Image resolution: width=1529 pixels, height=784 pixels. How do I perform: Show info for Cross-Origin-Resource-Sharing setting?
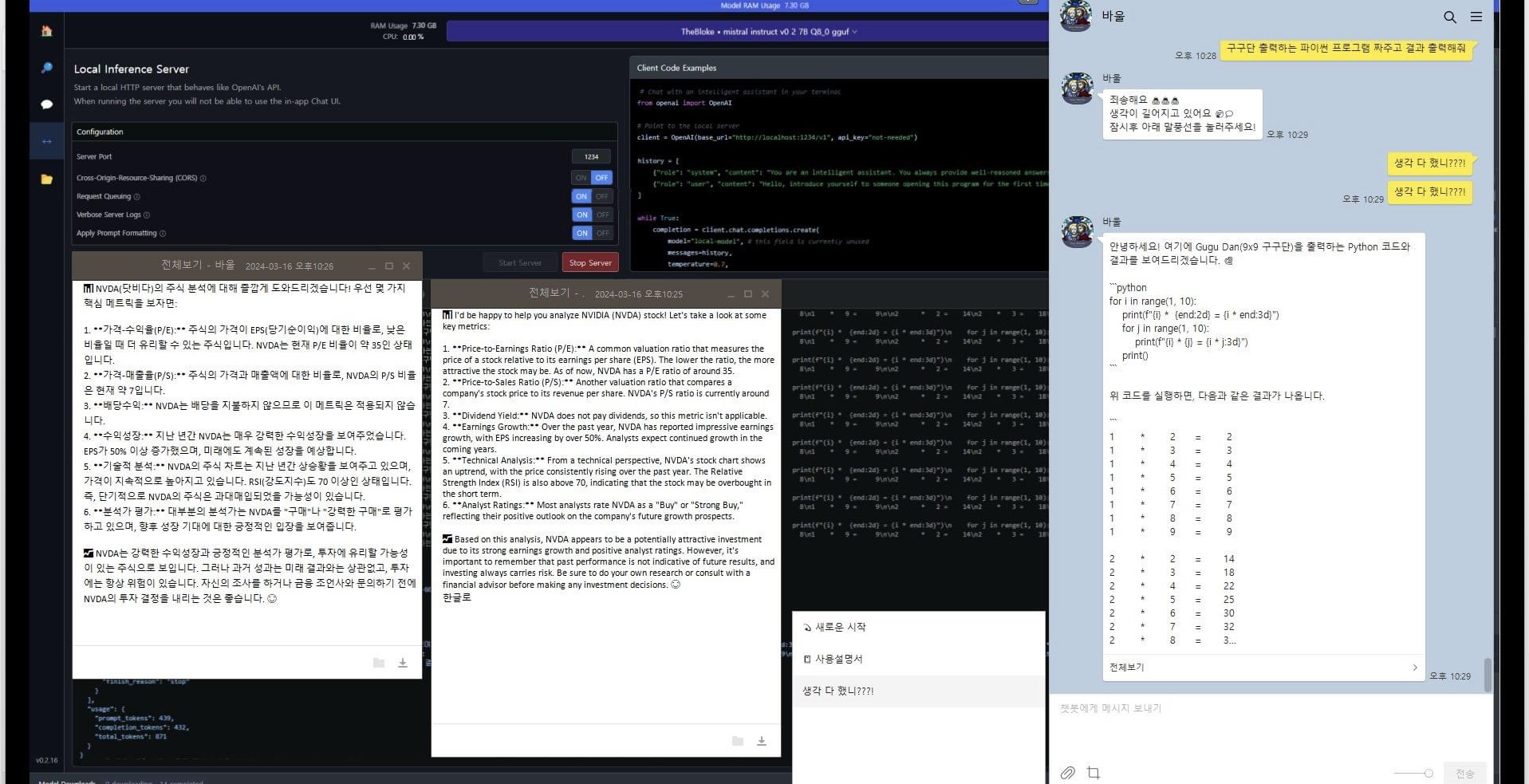[203, 178]
